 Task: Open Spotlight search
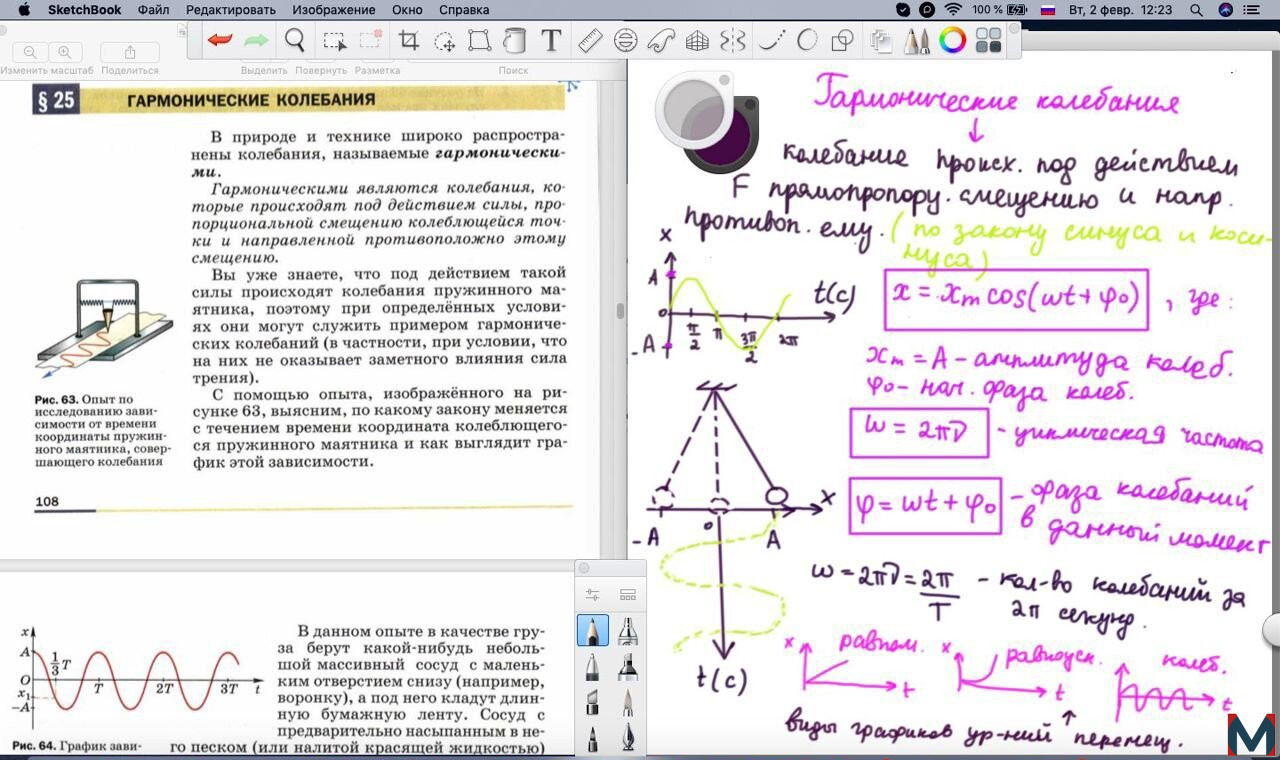coord(1197,9)
